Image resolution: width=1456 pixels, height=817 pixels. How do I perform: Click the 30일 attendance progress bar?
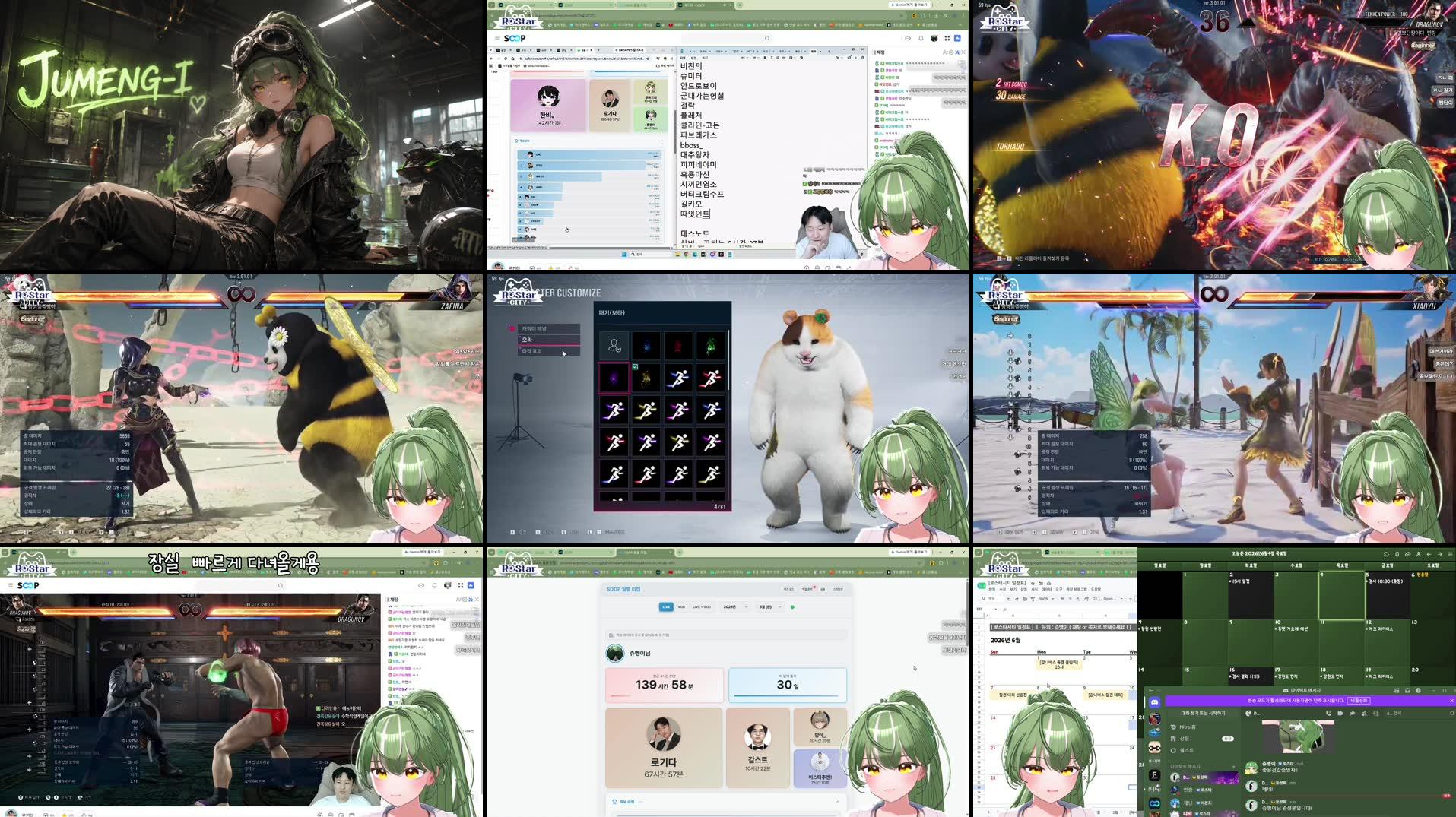point(786,695)
